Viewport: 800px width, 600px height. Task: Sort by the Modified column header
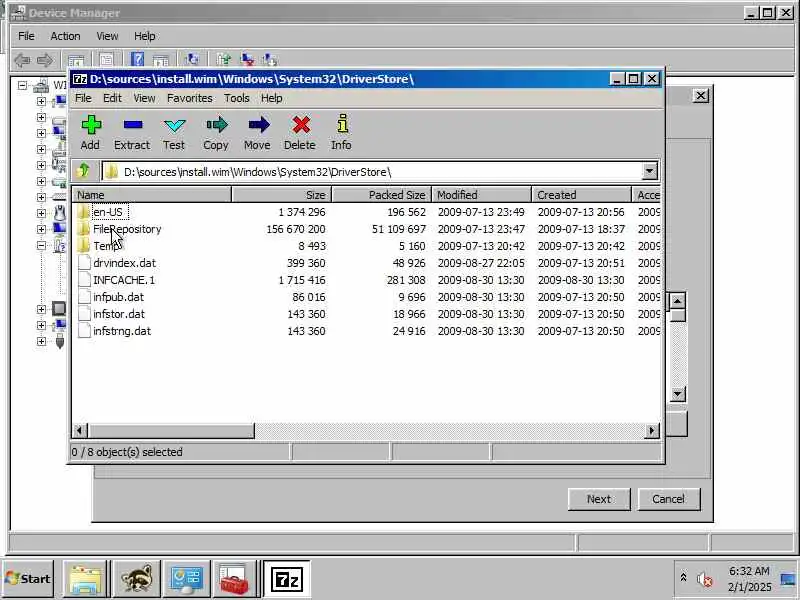click(x=482, y=195)
